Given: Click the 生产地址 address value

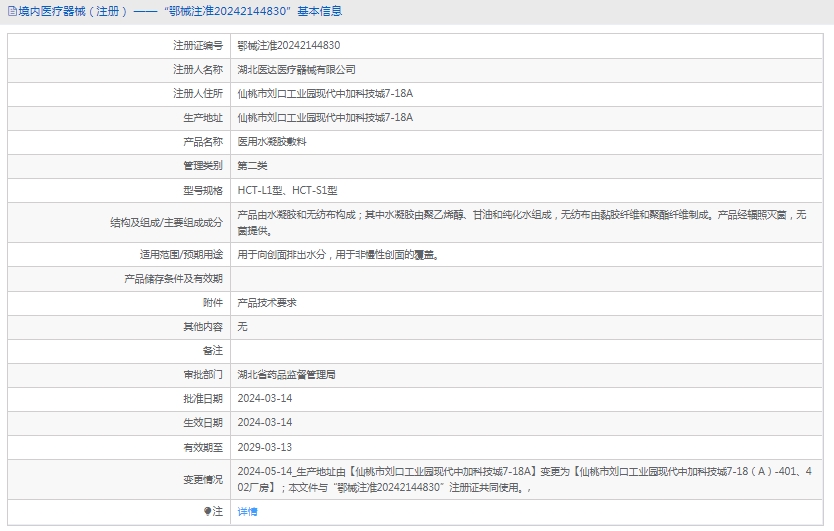Looking at the screenshot, I should pyautogui.click(x=325, y=118).
